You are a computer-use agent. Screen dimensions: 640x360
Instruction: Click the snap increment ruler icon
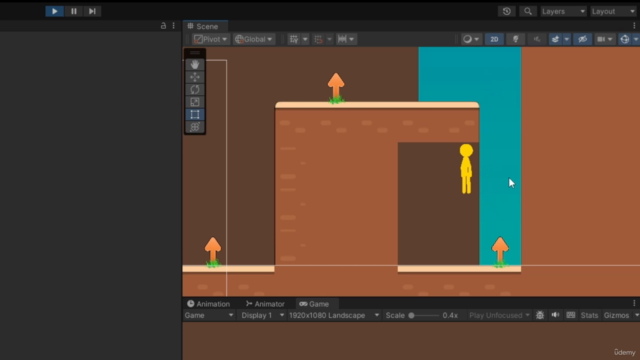point(342,39)
